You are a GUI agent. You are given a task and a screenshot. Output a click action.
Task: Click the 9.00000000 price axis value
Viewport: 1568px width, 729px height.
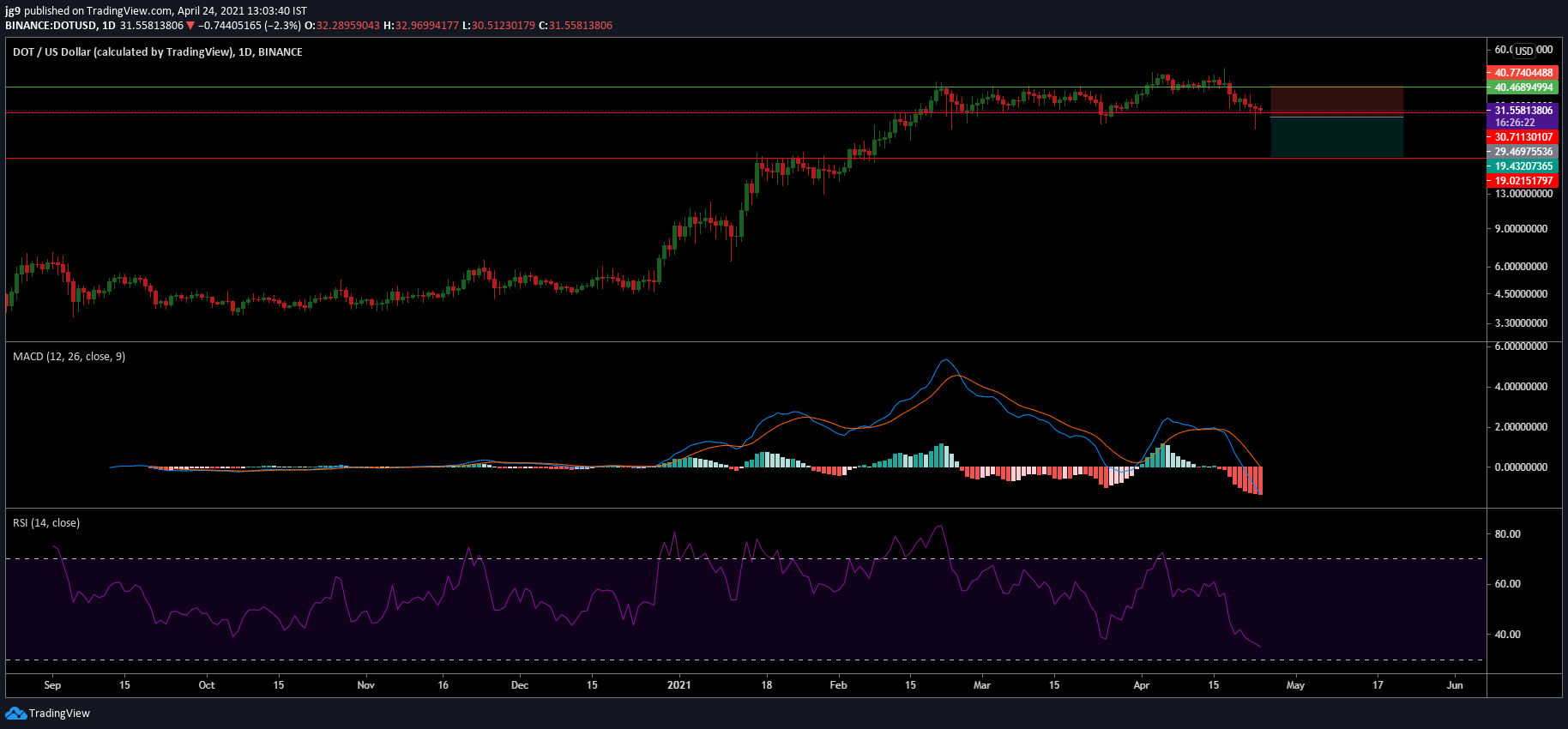pos(1521,229)
